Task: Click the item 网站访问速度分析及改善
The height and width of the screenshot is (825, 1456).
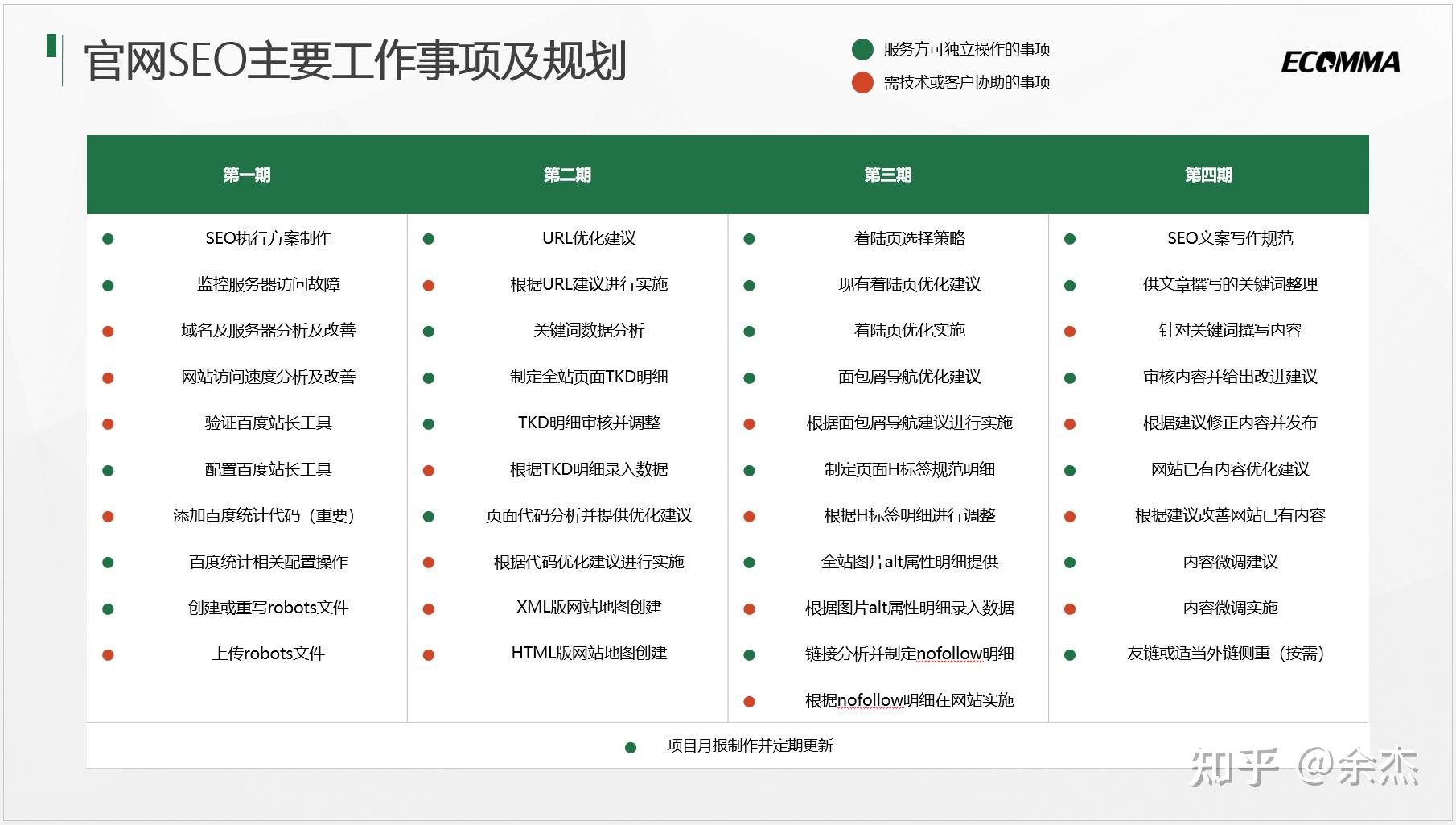Action: pyautogui.click(x=269, y=377)
